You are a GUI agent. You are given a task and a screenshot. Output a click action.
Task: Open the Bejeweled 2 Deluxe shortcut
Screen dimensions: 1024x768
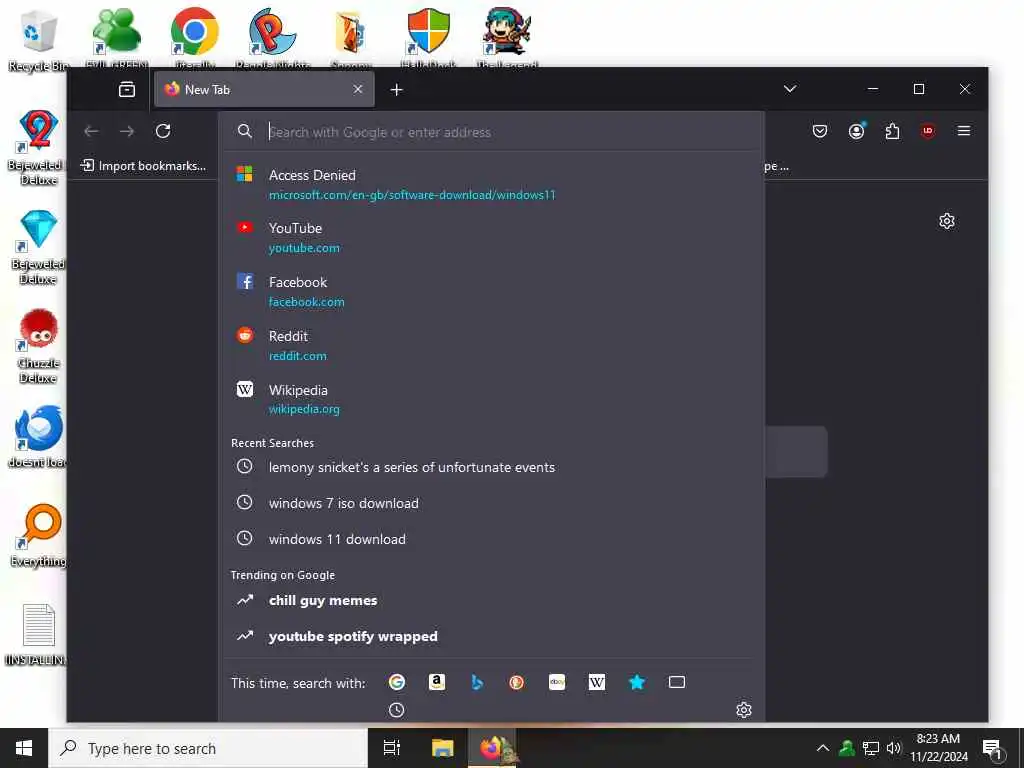(39, 148)
